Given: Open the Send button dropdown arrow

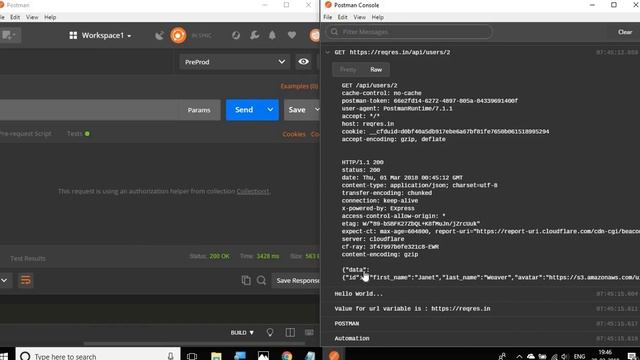Looking at the screenshot, I should (x=270, y=110).
